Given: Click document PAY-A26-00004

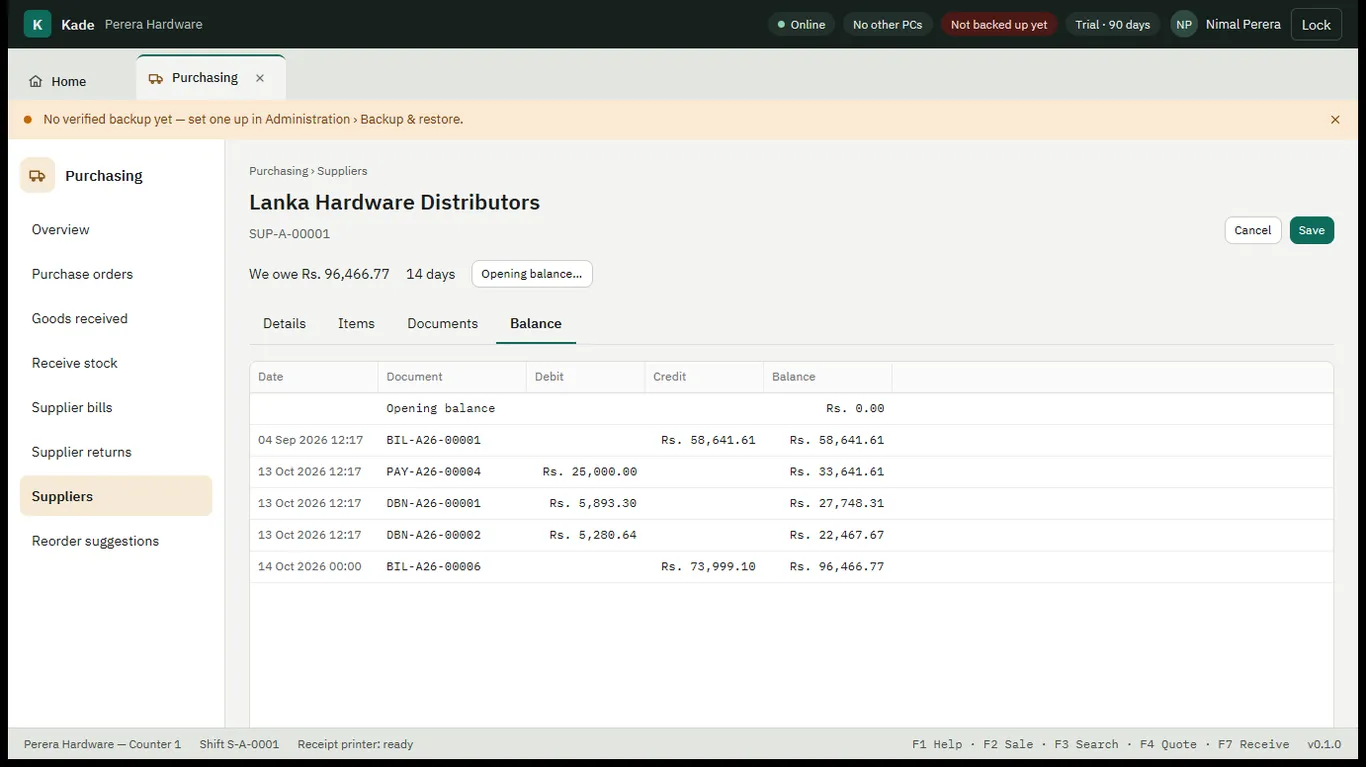Looking at the screenshot, I should tap(434, 471).
